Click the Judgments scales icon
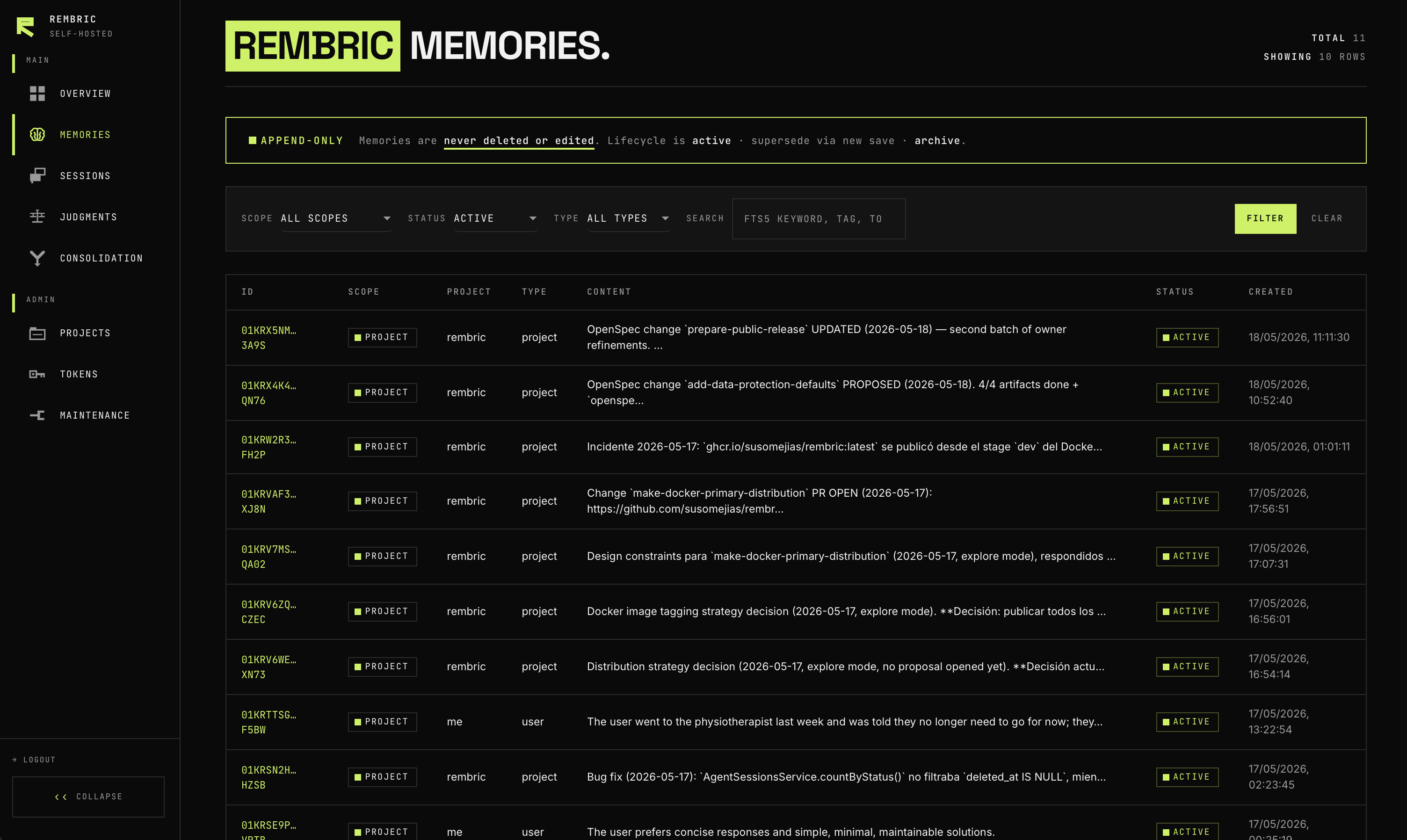The width and height of the screenshot is (1407, 840). pyautogui.click(x=37, y=217)
